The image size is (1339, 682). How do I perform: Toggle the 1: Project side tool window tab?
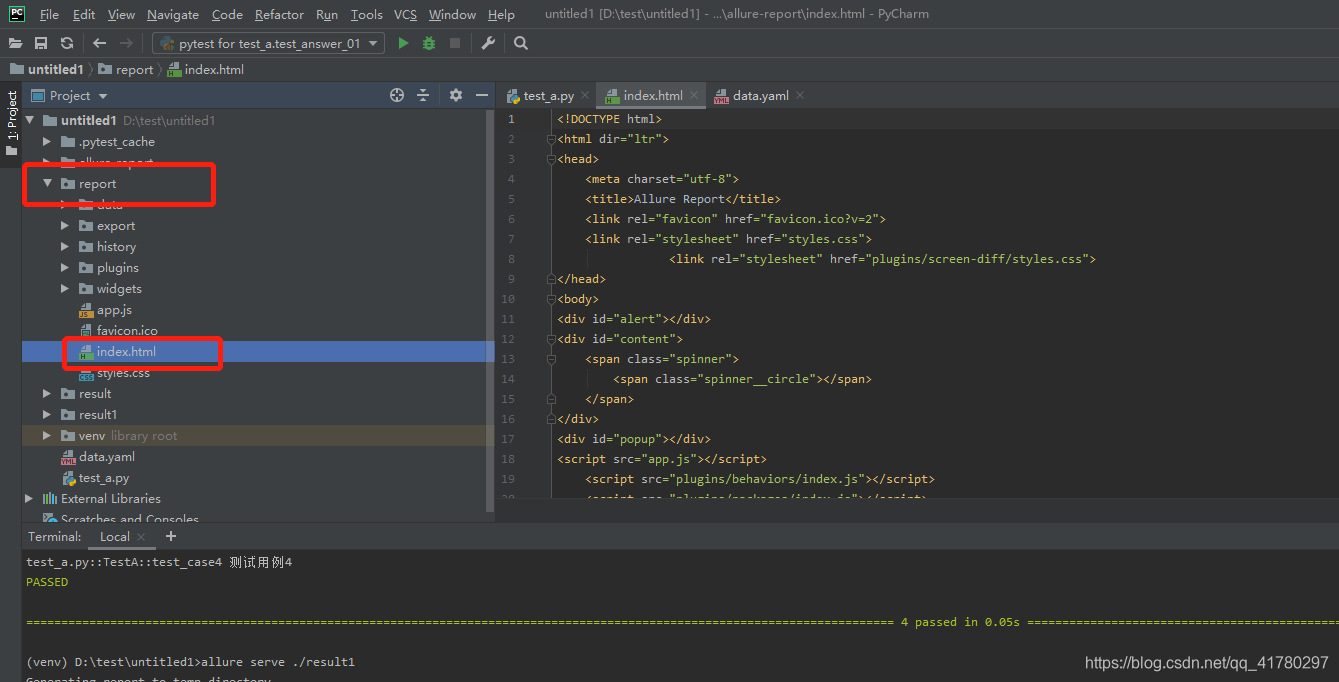click(11, 124)
